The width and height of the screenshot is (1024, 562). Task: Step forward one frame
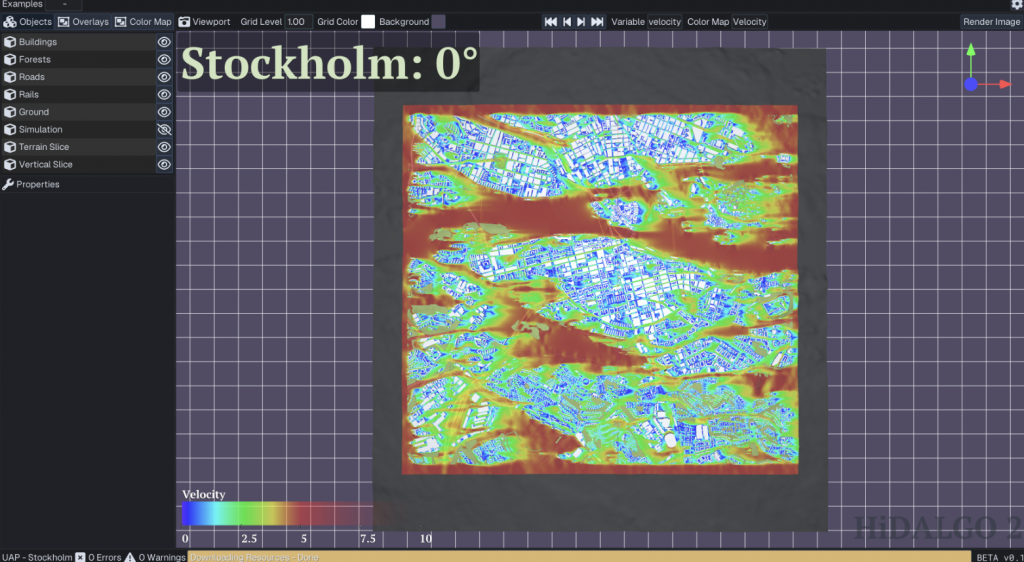[x=581, y=22]
